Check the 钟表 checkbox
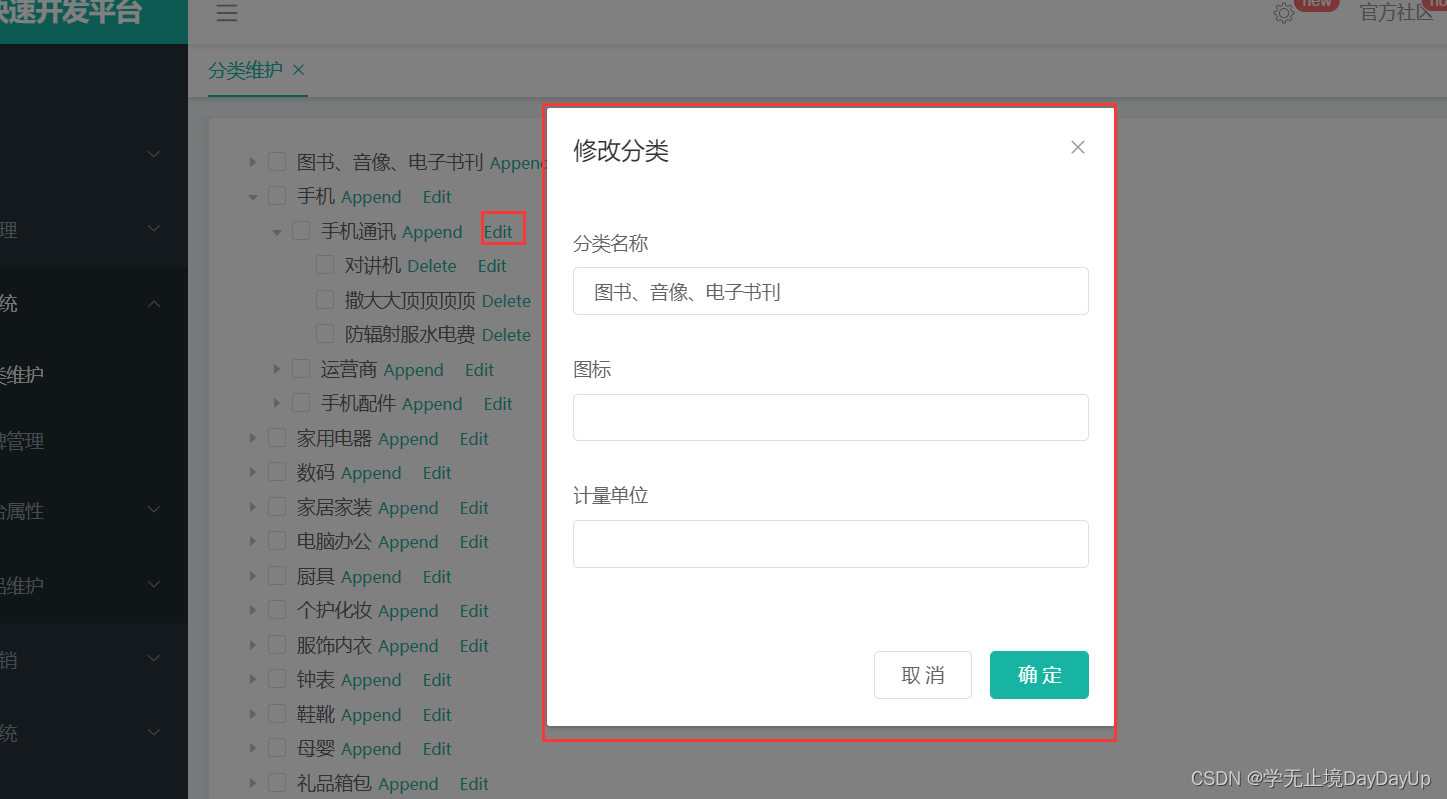 tap(277, 679)
